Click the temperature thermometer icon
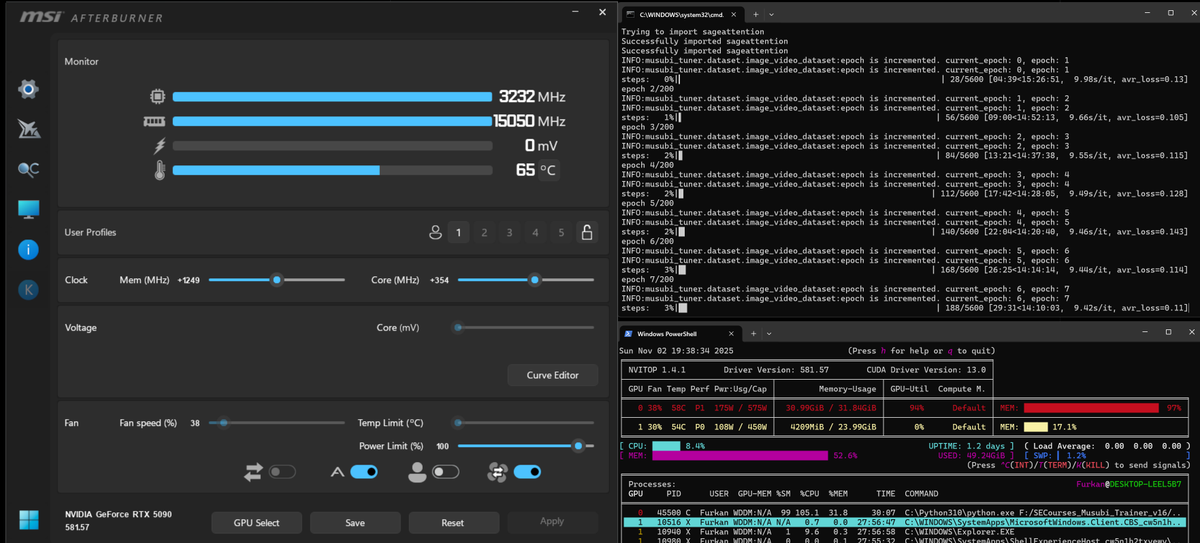The width and height of the screenshot is (1200, 543). click(159, 170)
